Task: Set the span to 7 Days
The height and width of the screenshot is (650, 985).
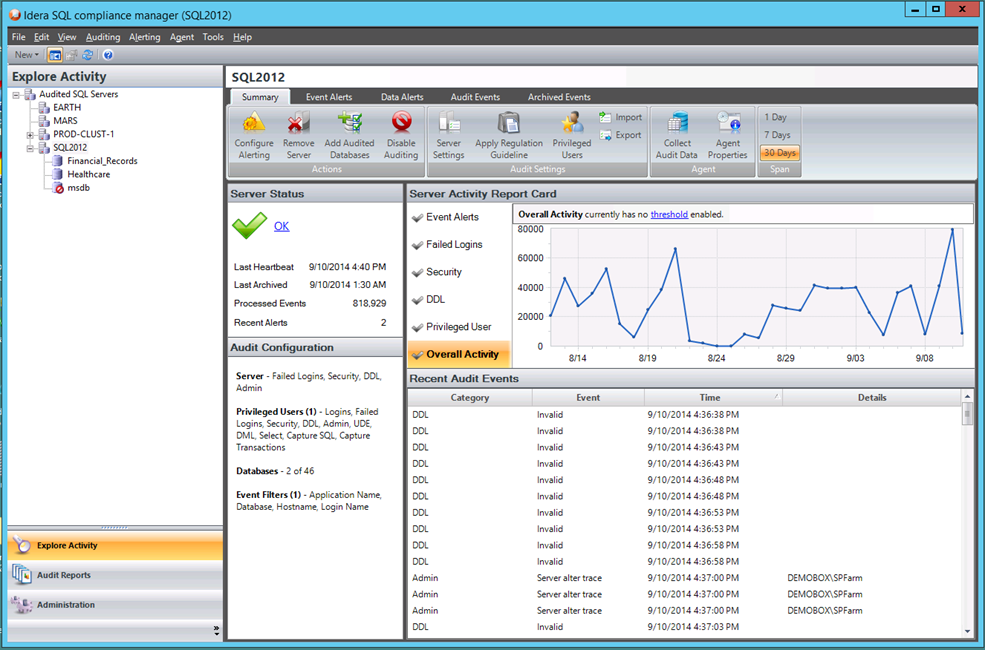Action: click(x=777, y=135)
